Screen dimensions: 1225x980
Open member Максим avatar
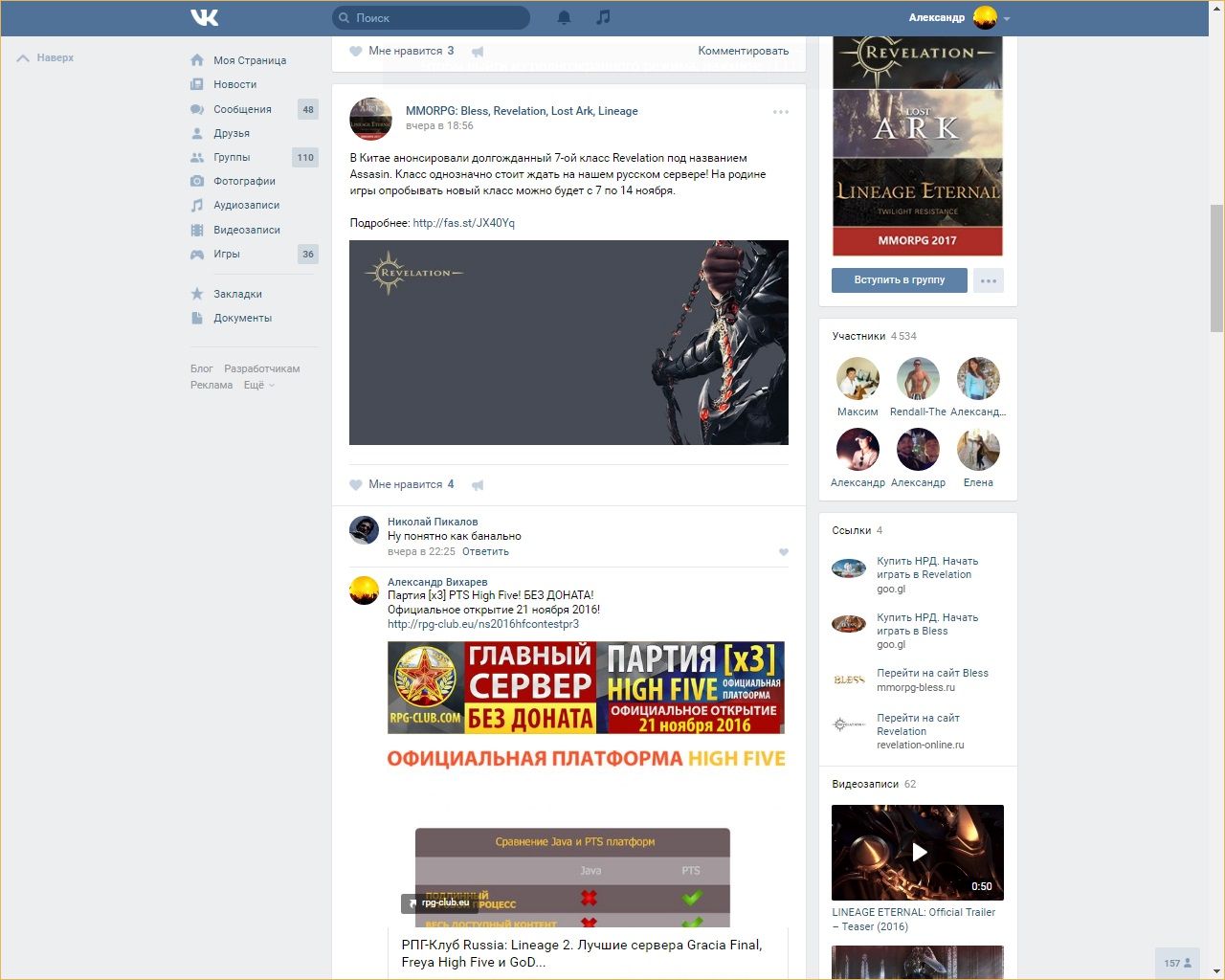(x=857, y=379)
